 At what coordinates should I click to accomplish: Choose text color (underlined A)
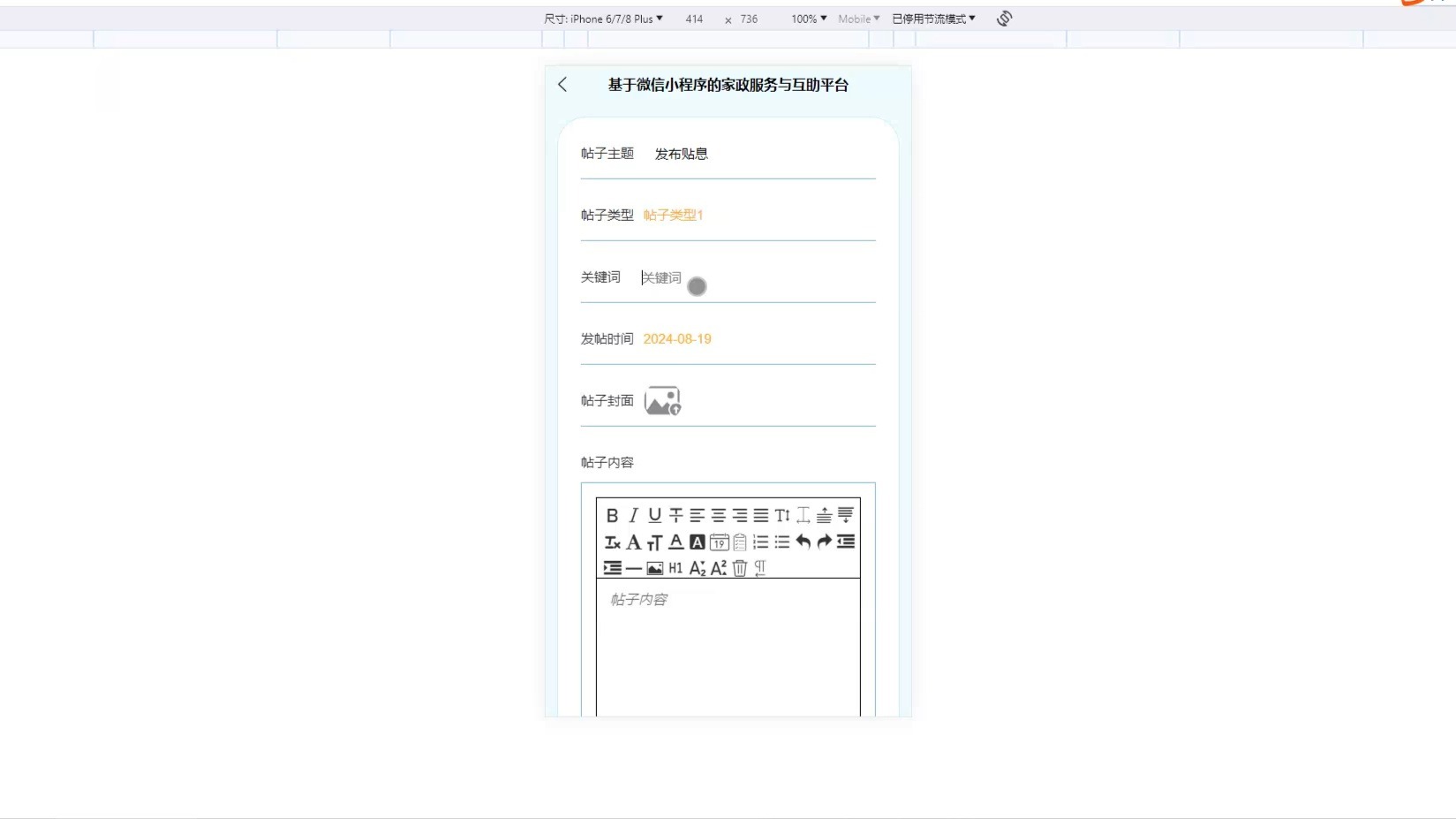click(x=675, y=542)
